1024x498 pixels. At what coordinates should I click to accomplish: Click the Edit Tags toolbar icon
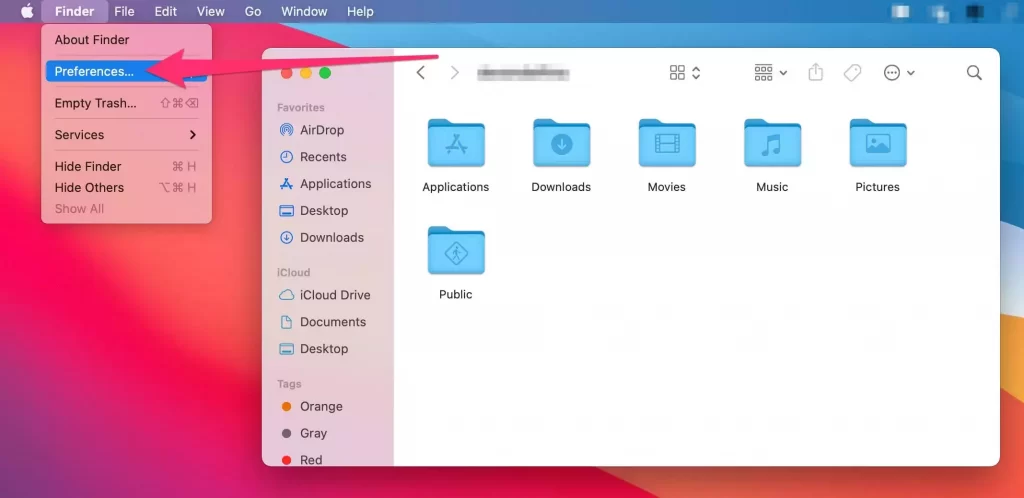tap(852, 73)
